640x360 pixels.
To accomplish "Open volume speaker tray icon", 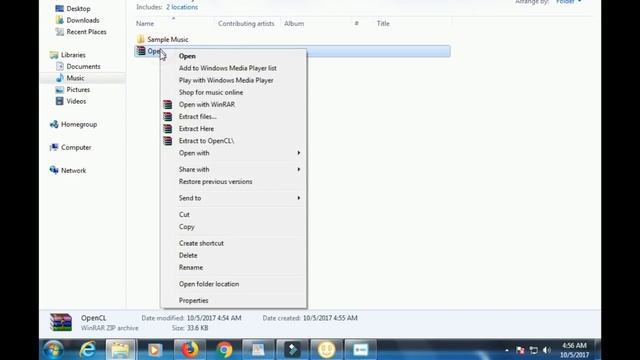I will [547, 350].
